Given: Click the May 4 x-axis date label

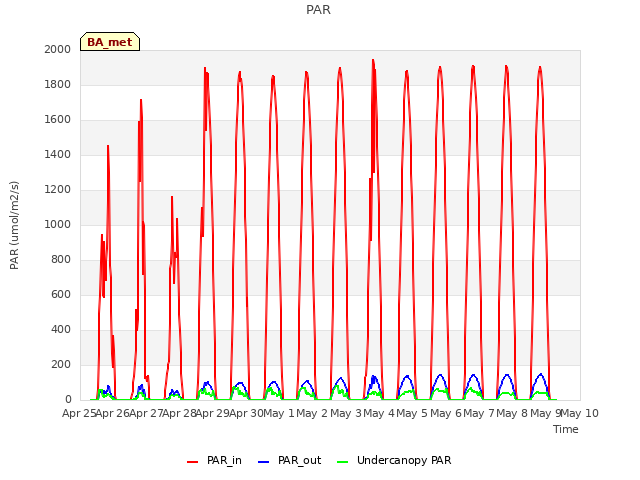Looking at the screenshot, I should pyautogui.click(x=379, y=413).
